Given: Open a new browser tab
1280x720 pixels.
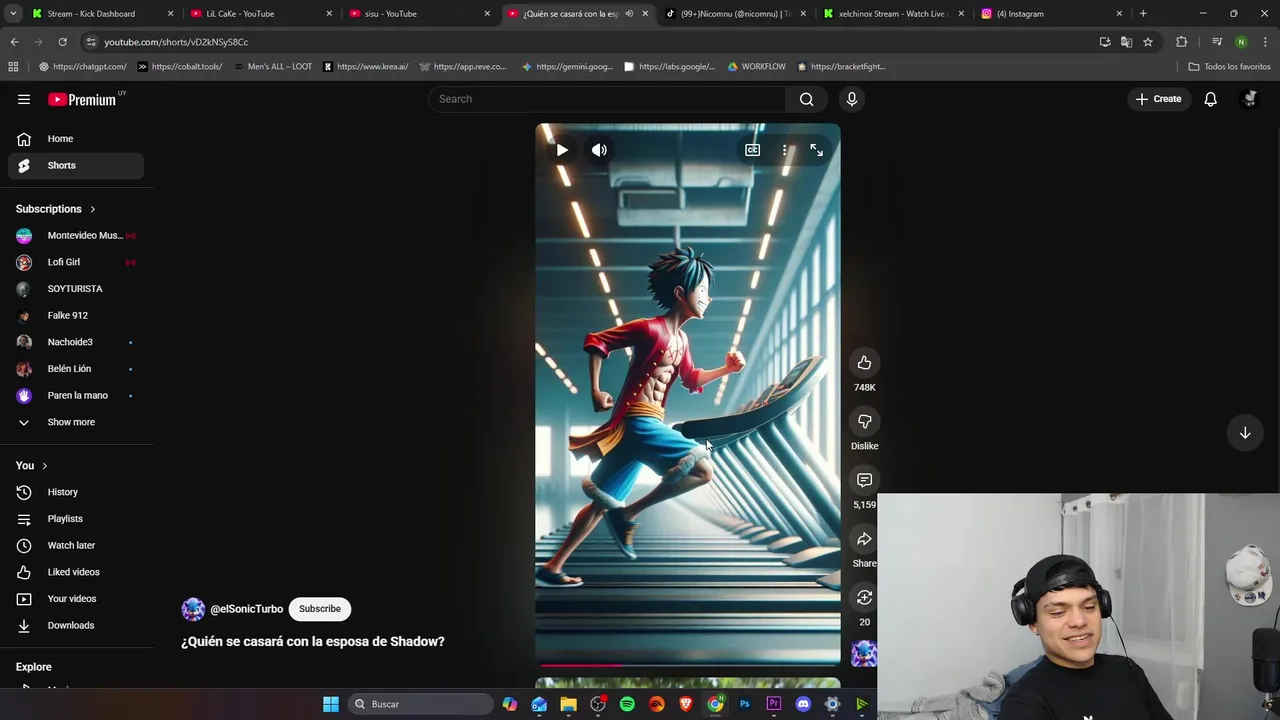Looking at the screenshot, I should [1143, 14].
